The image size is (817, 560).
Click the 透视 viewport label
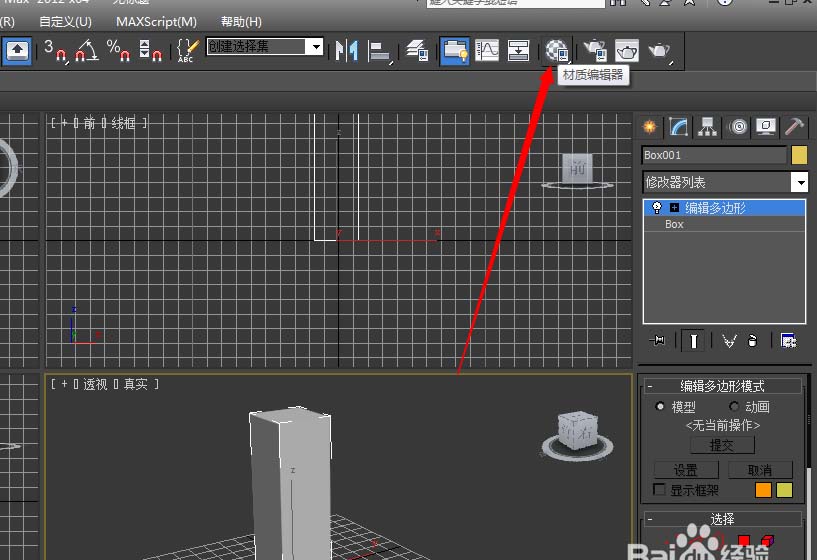95,384
